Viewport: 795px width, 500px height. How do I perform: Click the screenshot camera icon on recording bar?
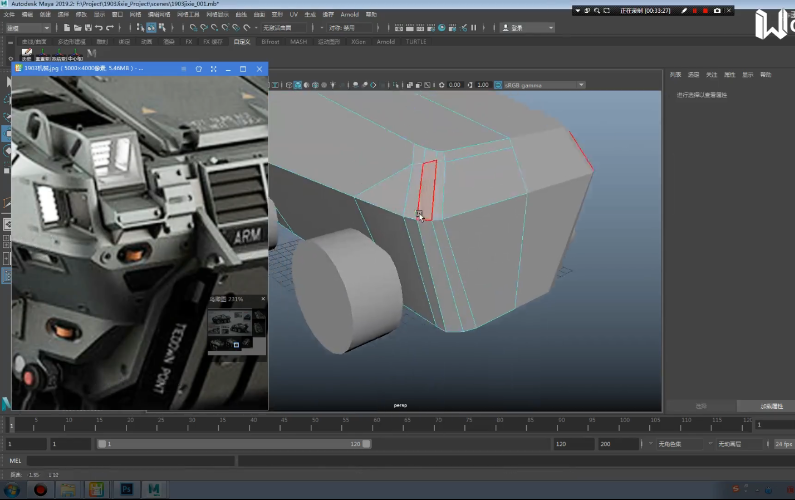tap(718, 10)
